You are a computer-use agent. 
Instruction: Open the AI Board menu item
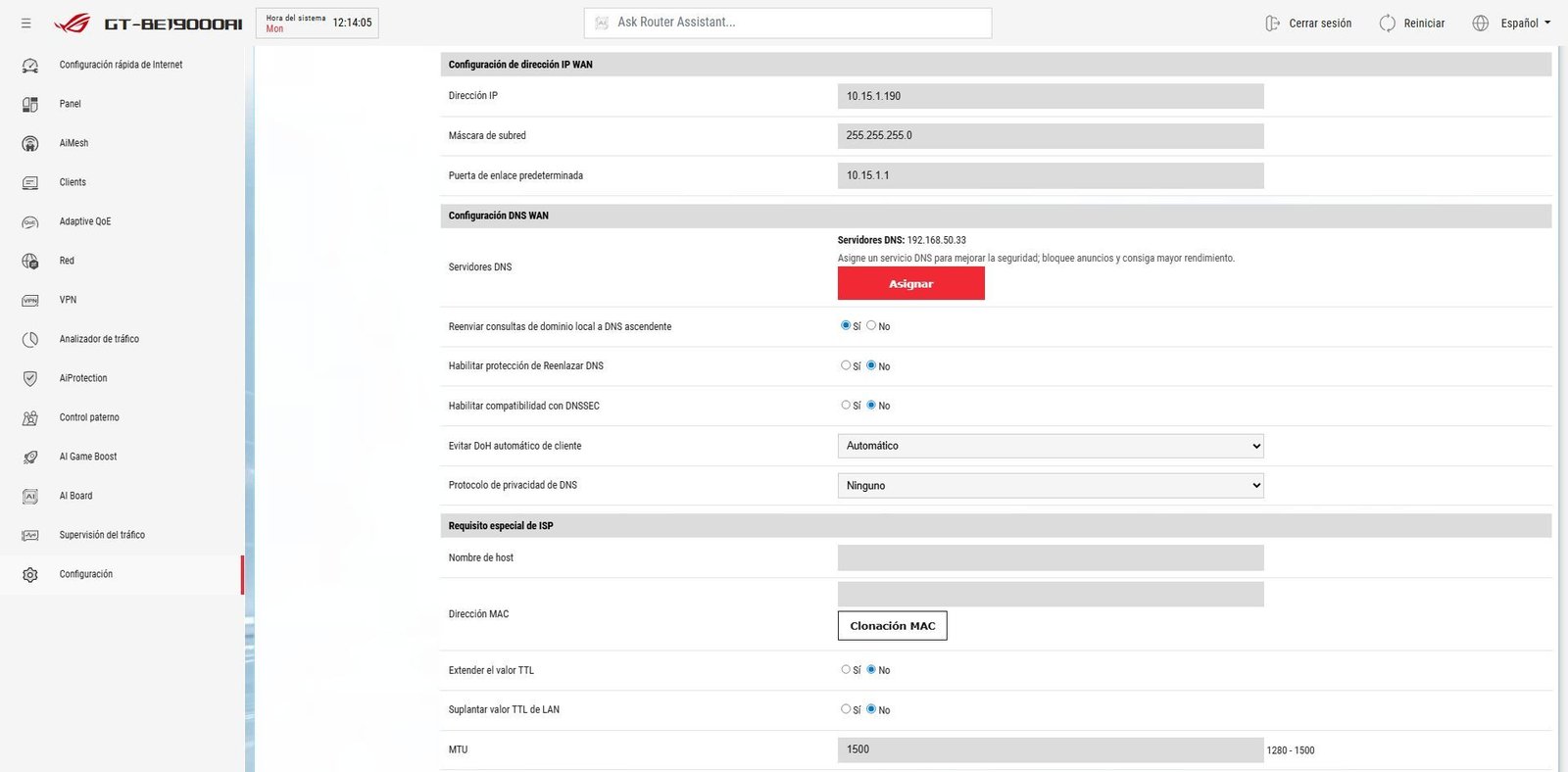(x=122, y=496)
